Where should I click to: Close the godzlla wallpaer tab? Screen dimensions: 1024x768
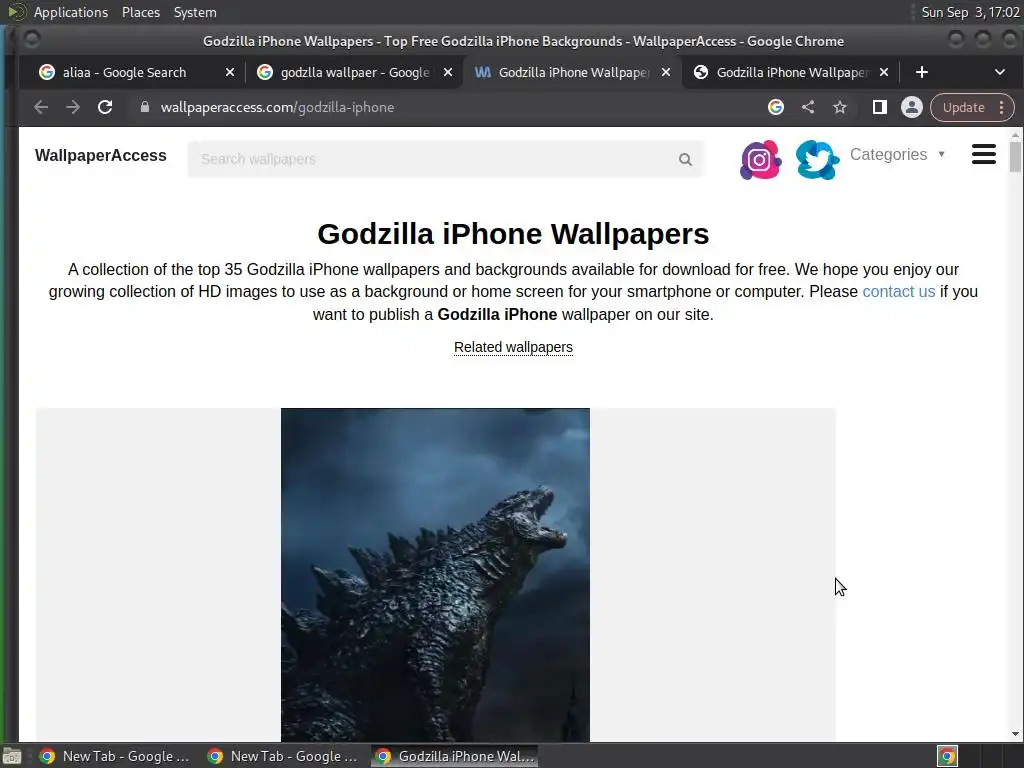(x=447, y=72)
